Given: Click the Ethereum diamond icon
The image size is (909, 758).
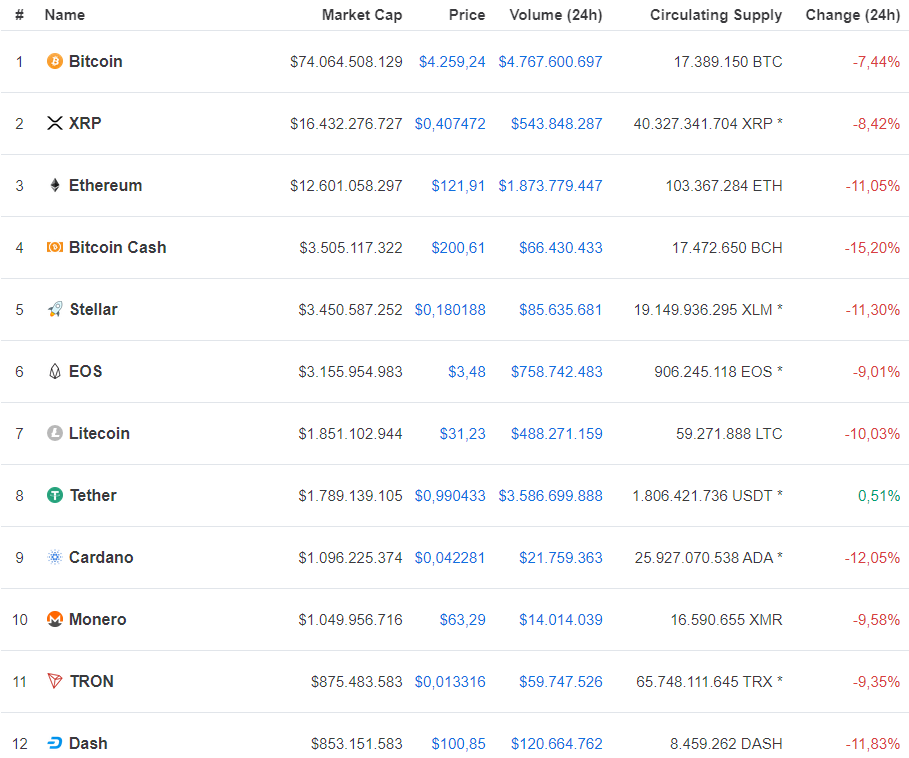Looking at the screenshot, I should (x=54, y=185).
